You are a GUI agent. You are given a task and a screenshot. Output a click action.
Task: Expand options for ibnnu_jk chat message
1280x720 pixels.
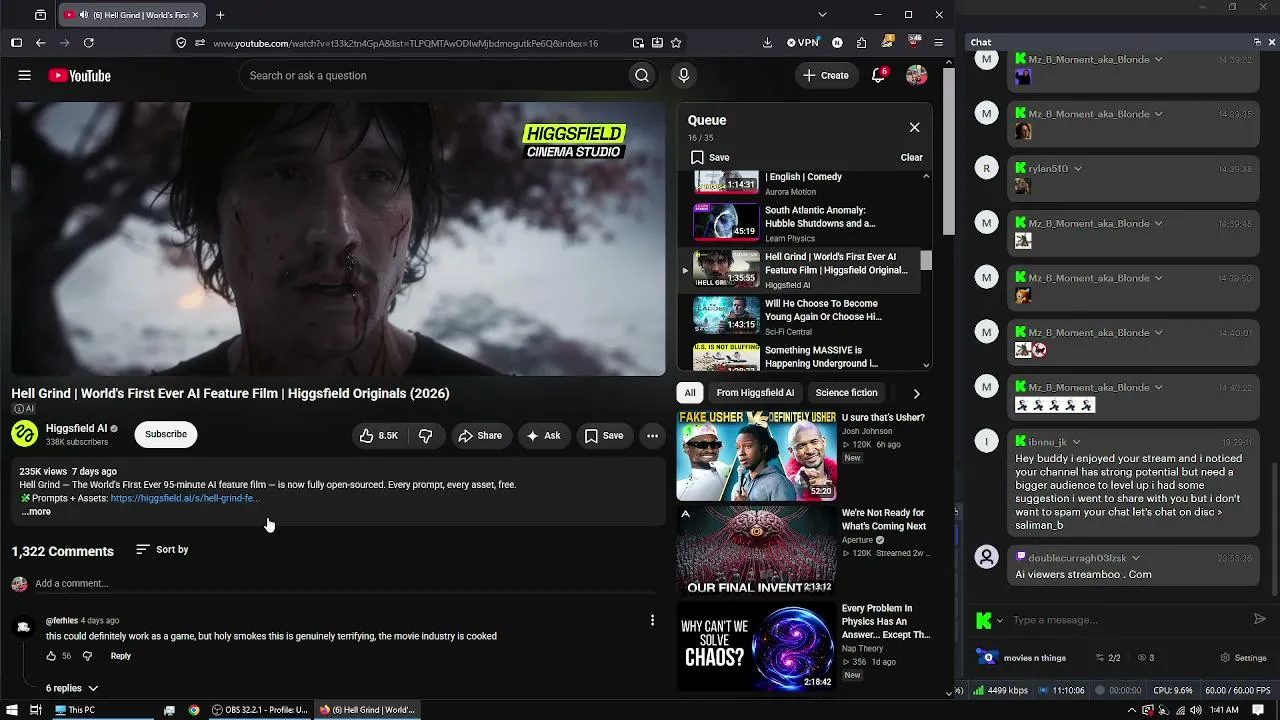click(1076, 441)
